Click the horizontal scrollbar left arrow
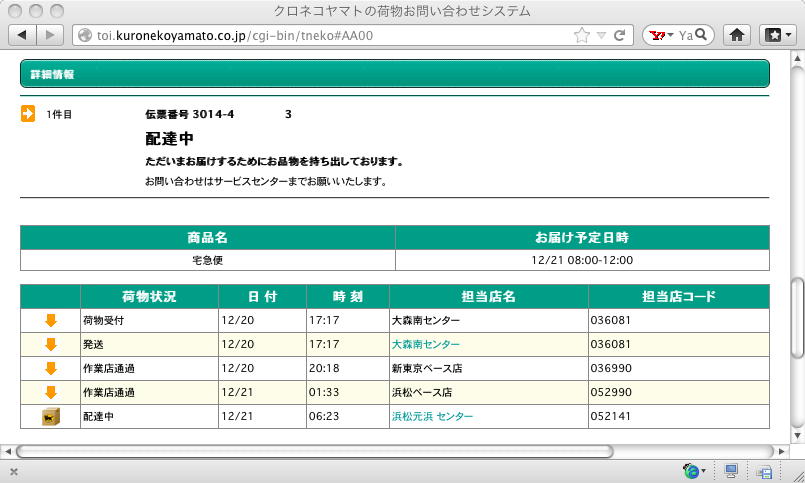The height and width of the screenshot is (483, 805). coord(7,451)
